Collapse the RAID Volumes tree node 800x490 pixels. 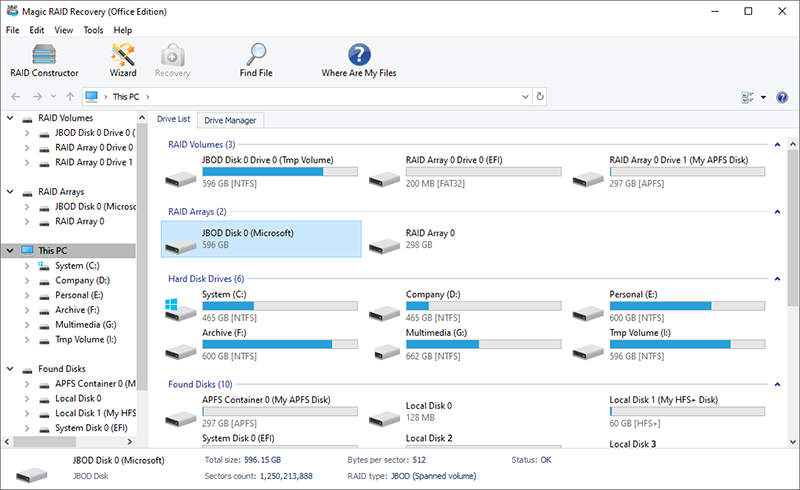click(x=10, y=118)
